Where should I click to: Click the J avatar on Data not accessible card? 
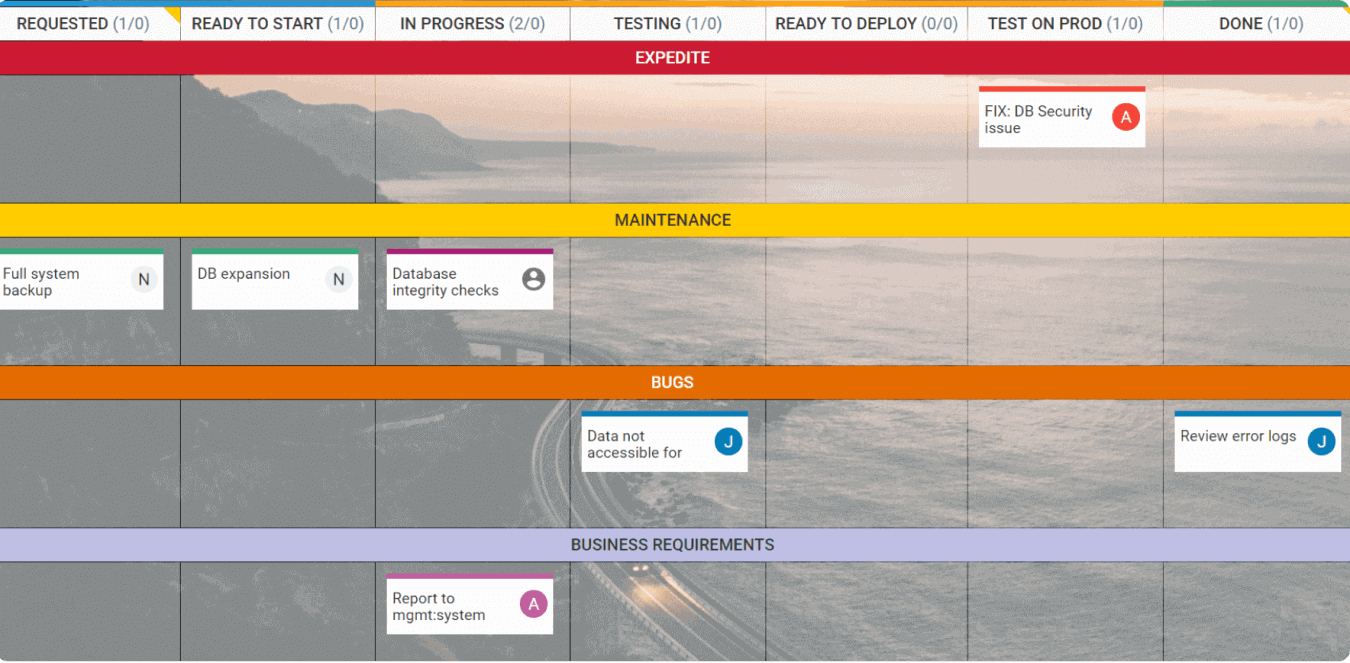(x=727, y=441)
